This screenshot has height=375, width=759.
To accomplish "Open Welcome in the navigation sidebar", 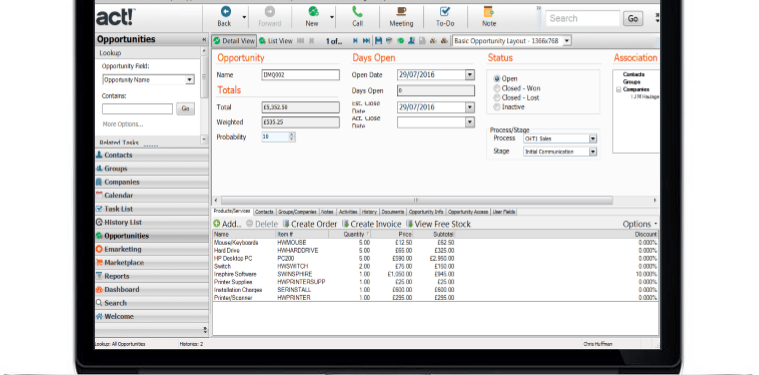I will (x=152, y=316).
